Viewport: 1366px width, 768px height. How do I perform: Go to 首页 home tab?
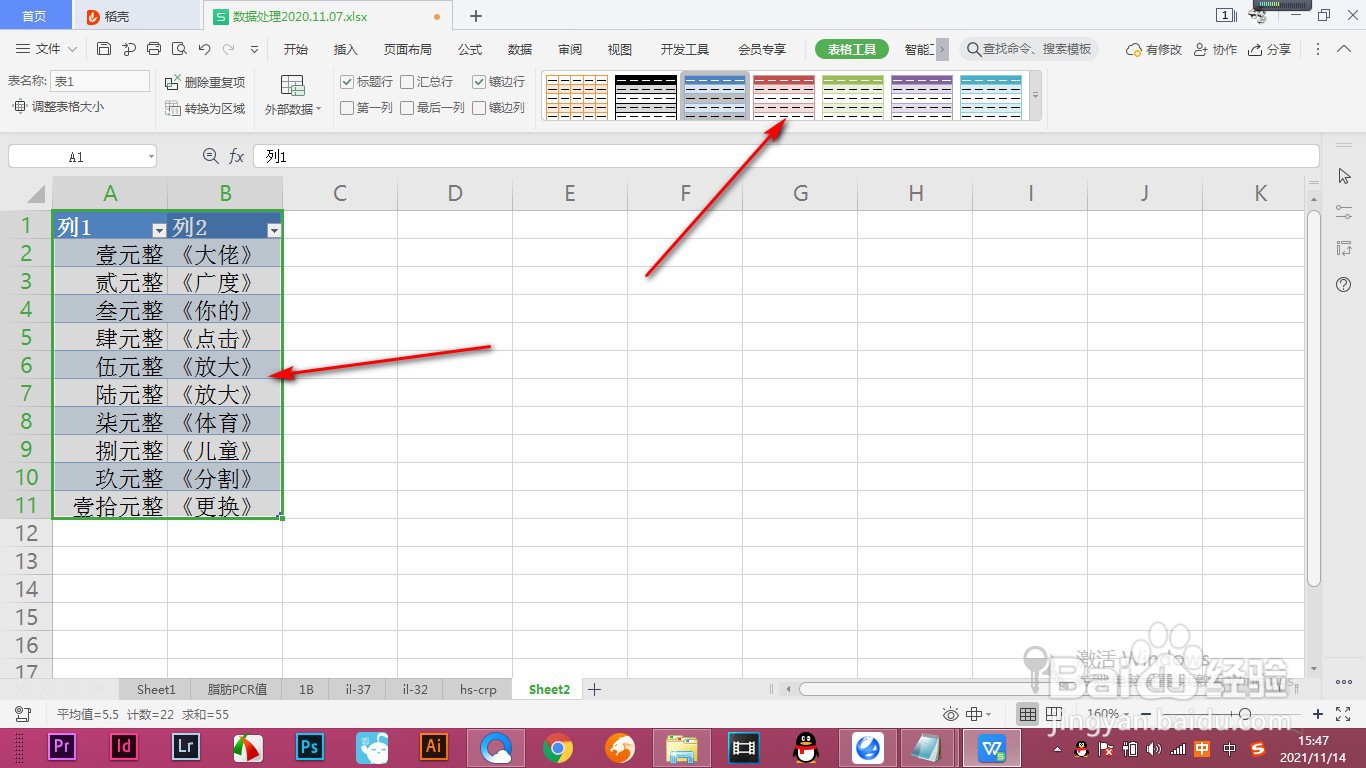tap(35, 16)
